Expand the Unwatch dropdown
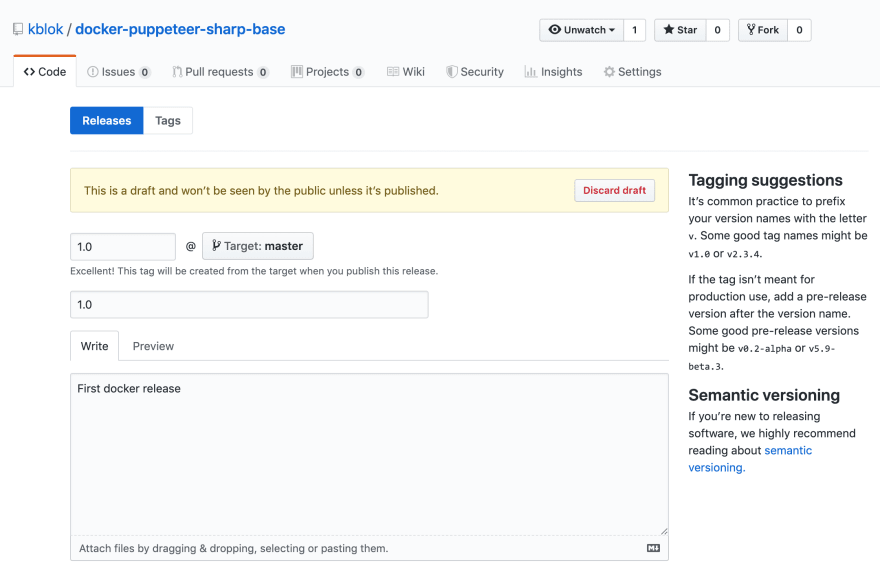This screenshot has height=570, width=880. point(581,30)
